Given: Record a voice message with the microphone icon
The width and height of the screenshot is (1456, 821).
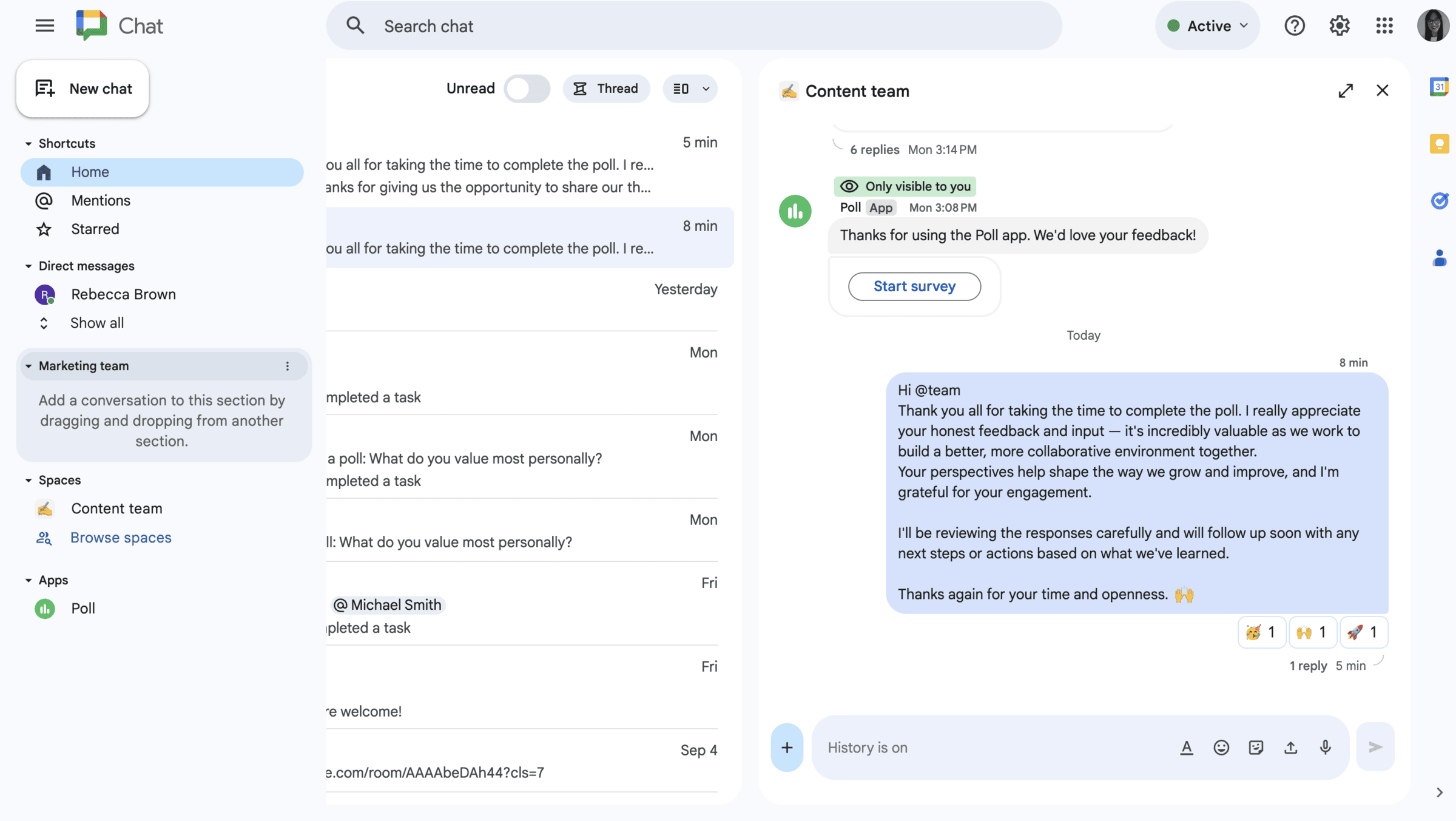Looking at the screenshot, I should (x=1325, y=747).
